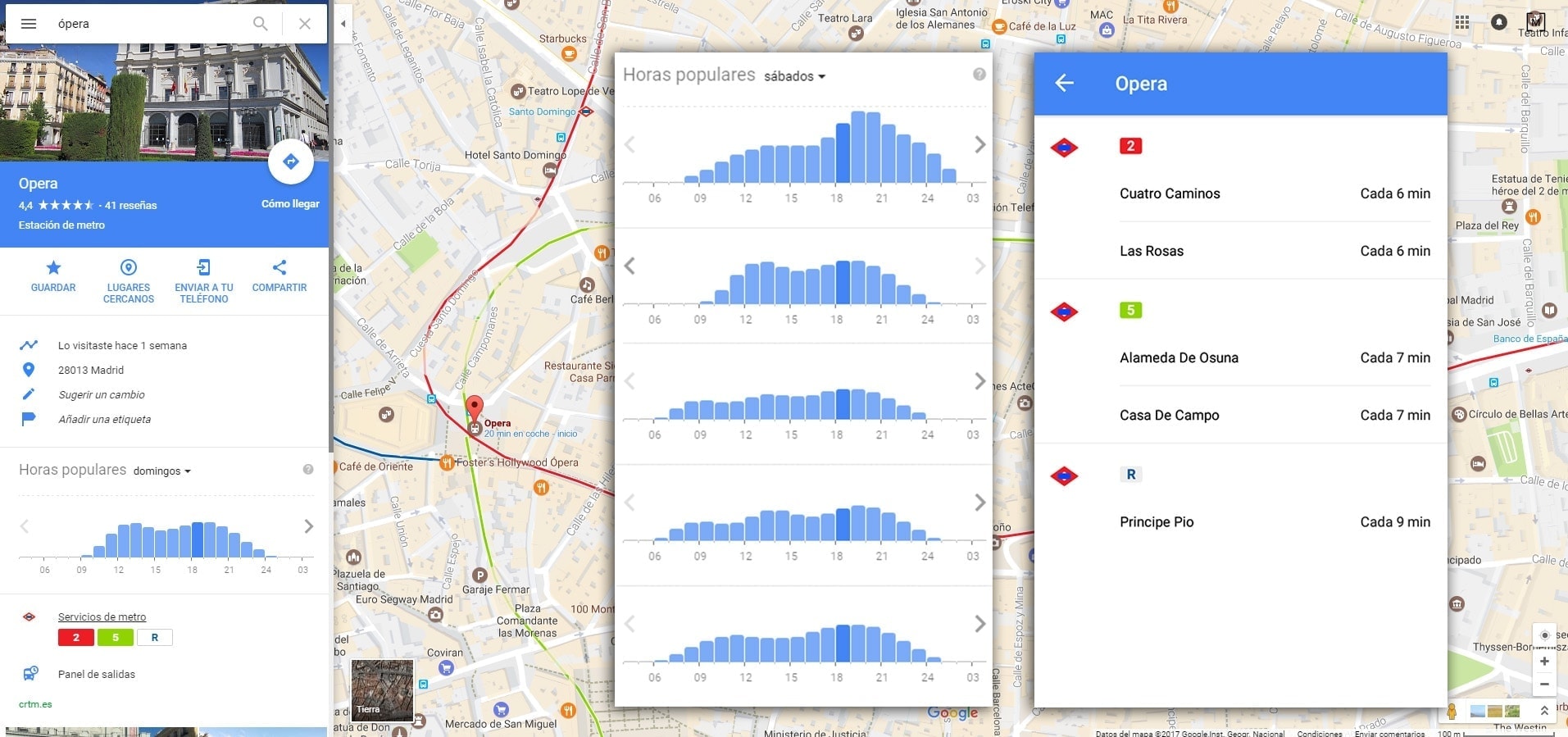Click the blue directions button
The image size is (1568, 737).
[291, 162]
